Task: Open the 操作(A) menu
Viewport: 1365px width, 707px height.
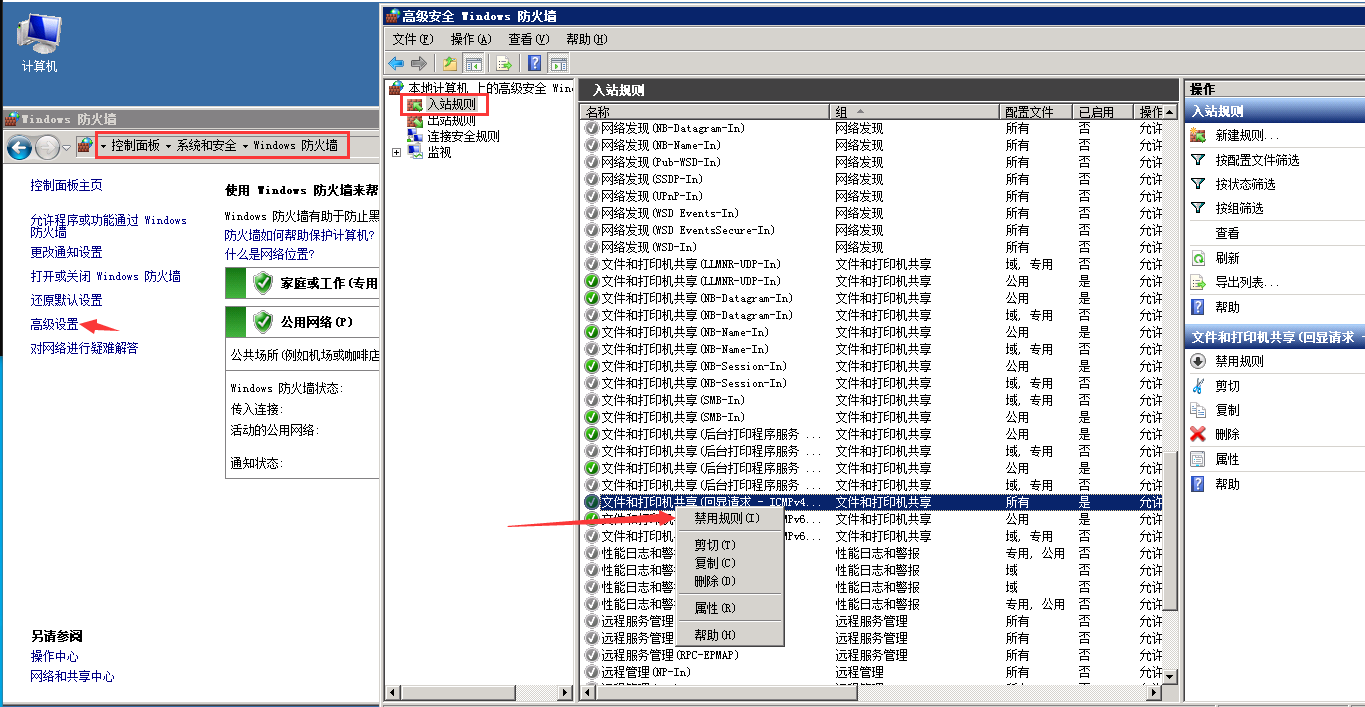Action: click(471, 39)
